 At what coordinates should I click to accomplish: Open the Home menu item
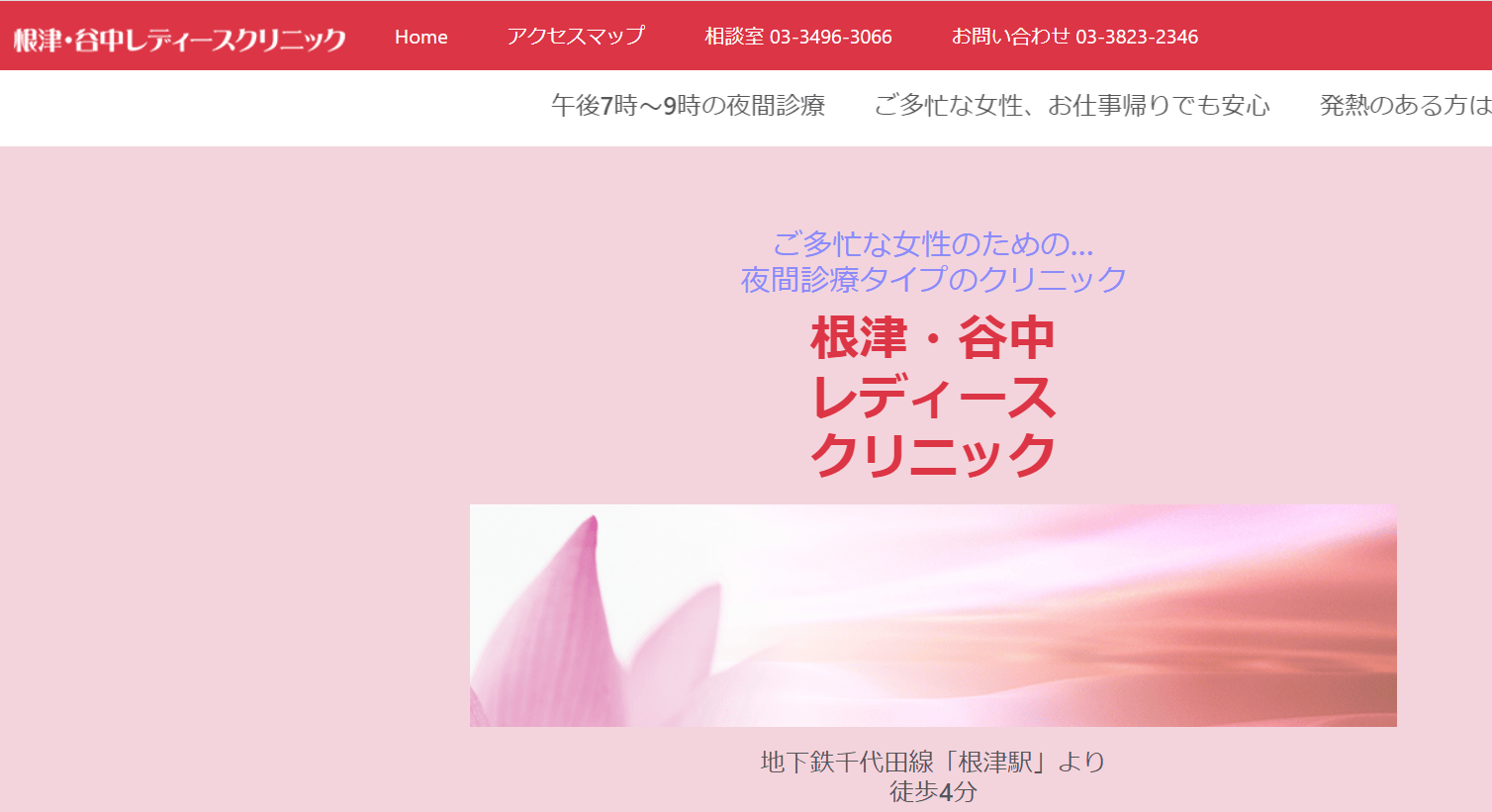tap(420, 37)
